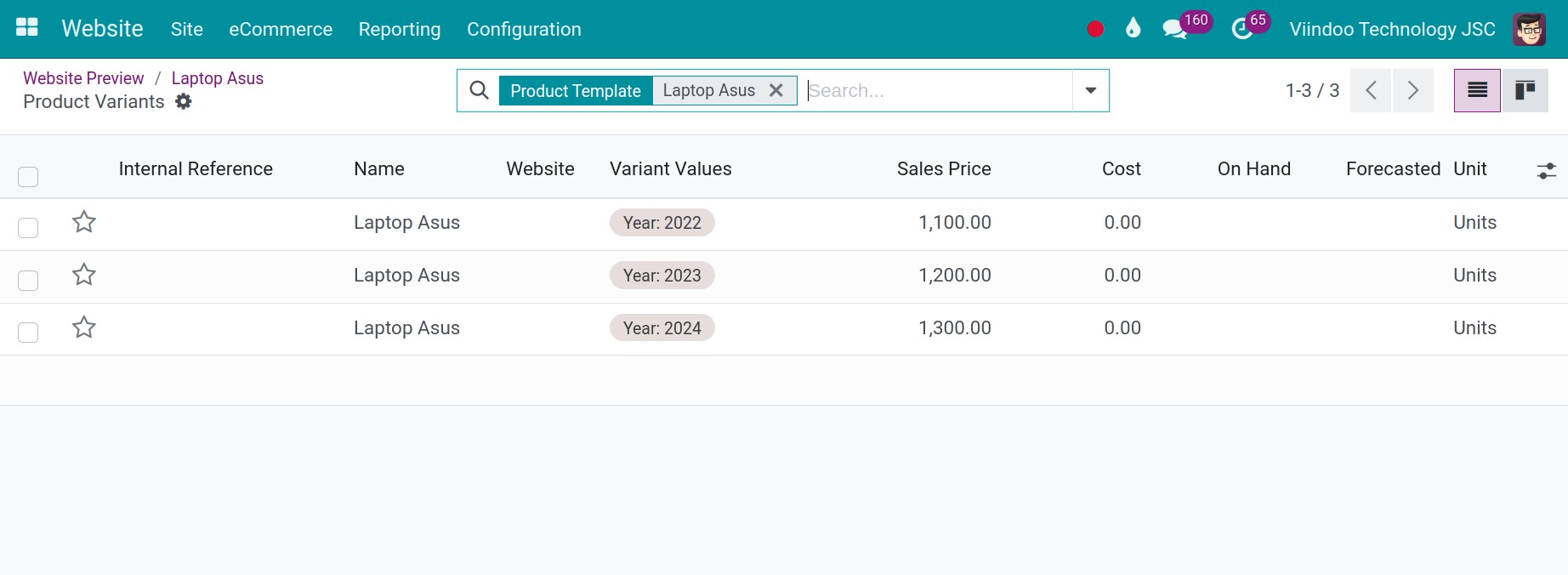Image resolution: width=1568 pixels, height=575 pixels.
Task: Select the Year: 2022 row checkbox
Action: 28,228
